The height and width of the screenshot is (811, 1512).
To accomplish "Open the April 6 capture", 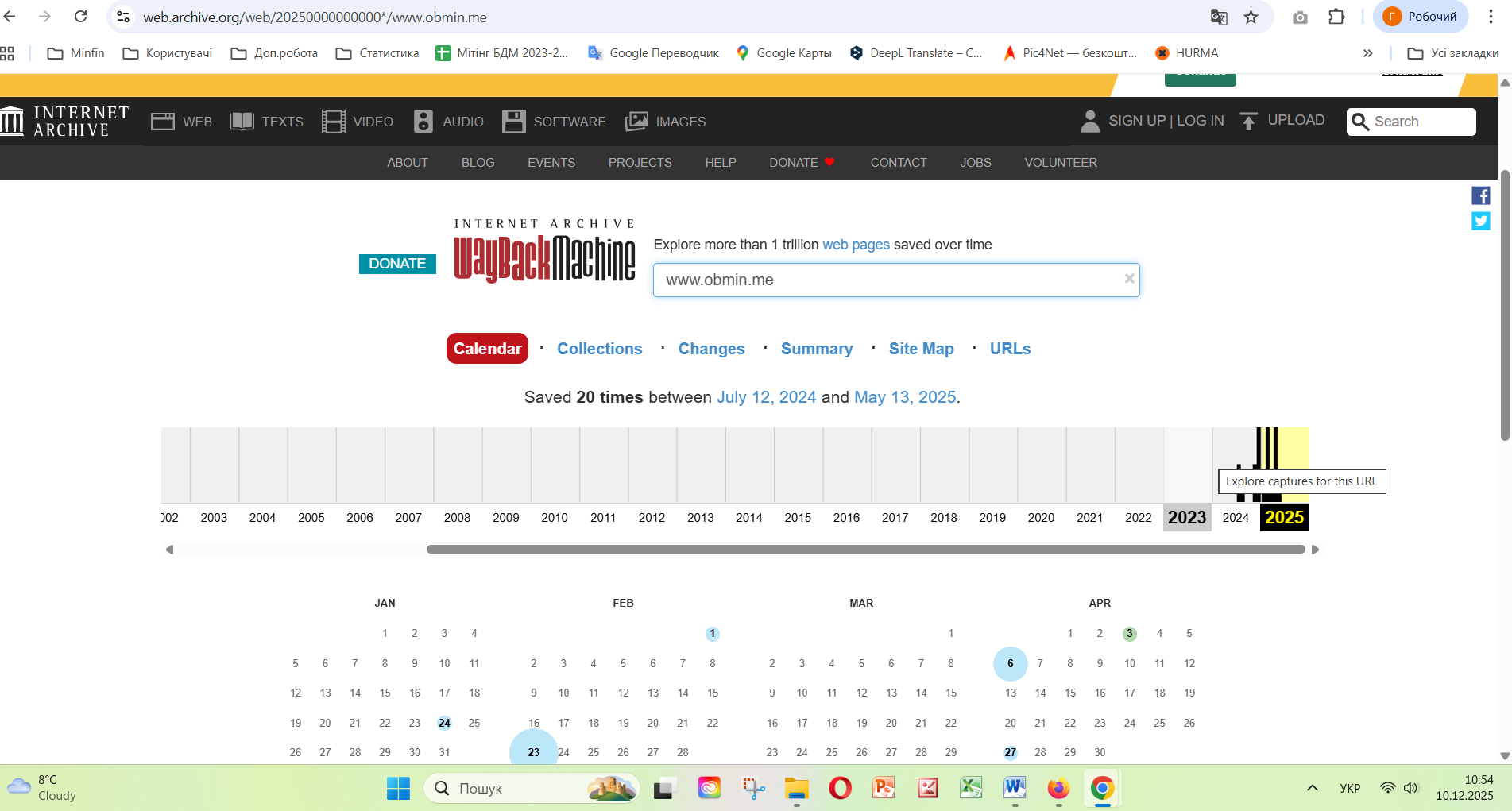I will point(1010,663).
